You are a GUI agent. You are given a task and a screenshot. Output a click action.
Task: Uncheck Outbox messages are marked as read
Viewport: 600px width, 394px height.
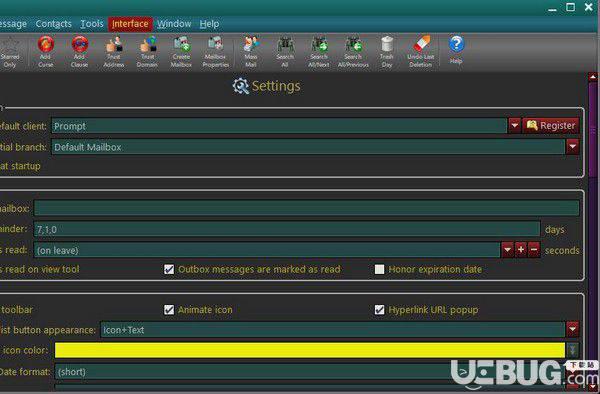point(169,269)
